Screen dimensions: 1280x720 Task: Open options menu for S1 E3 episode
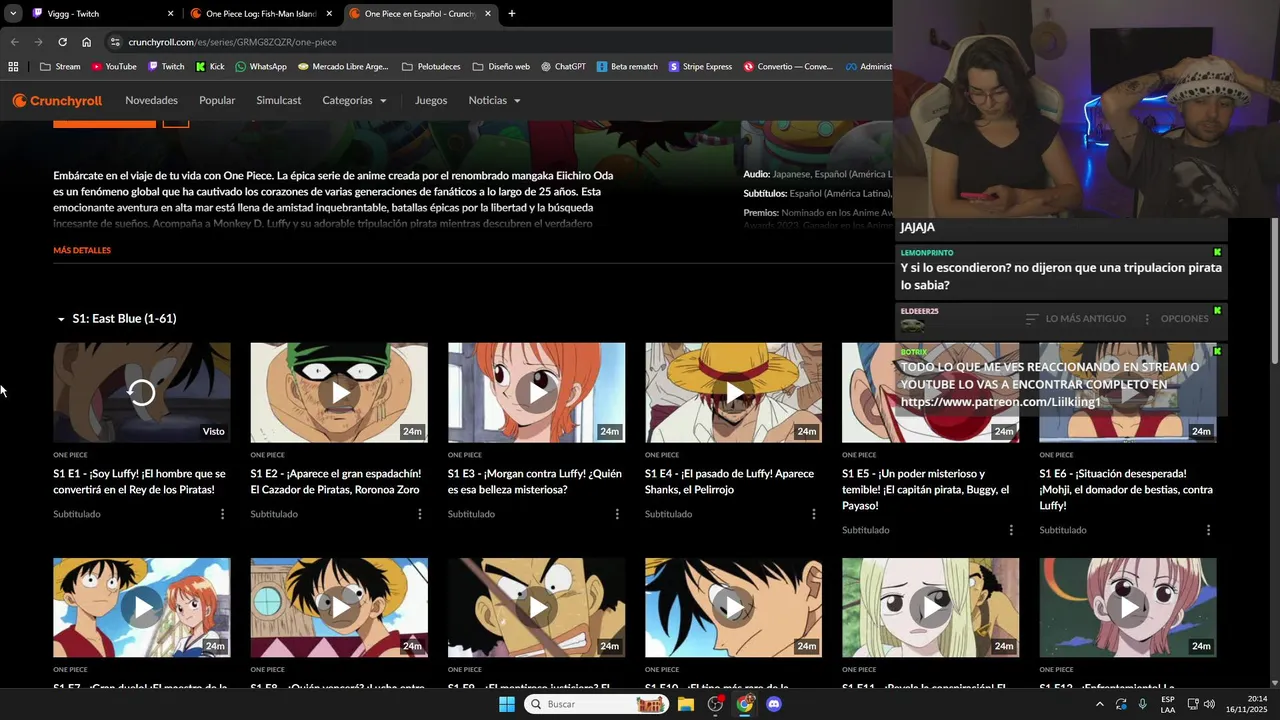(616, 514)
